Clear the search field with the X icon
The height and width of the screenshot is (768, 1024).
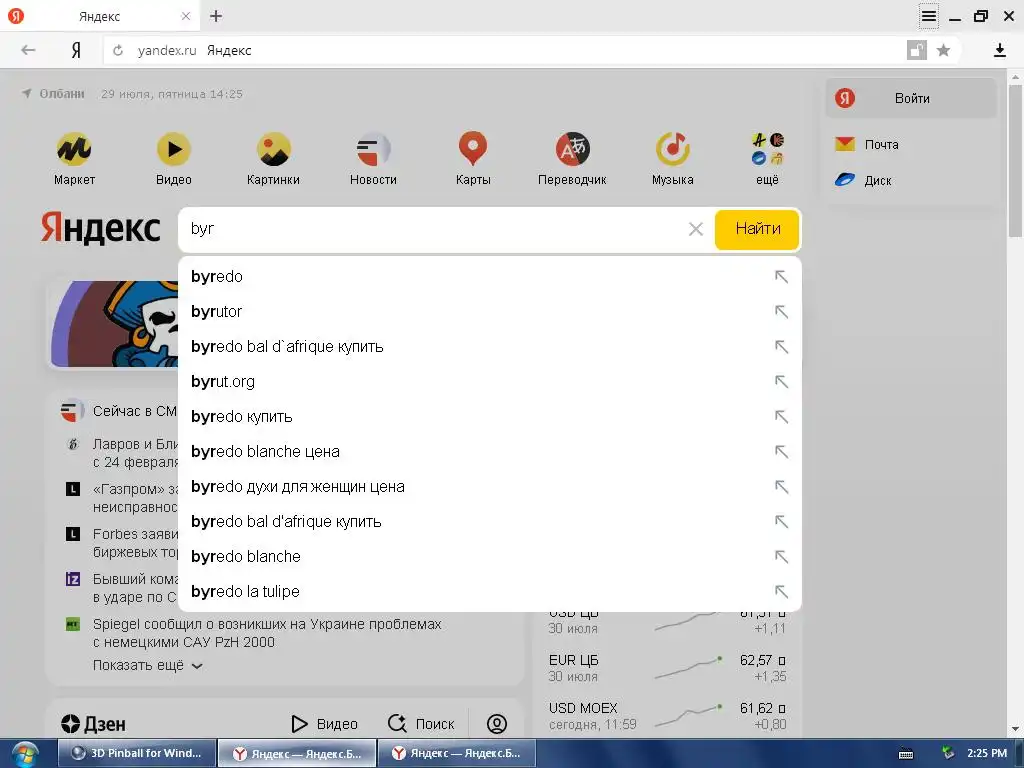tap(696, 229)
